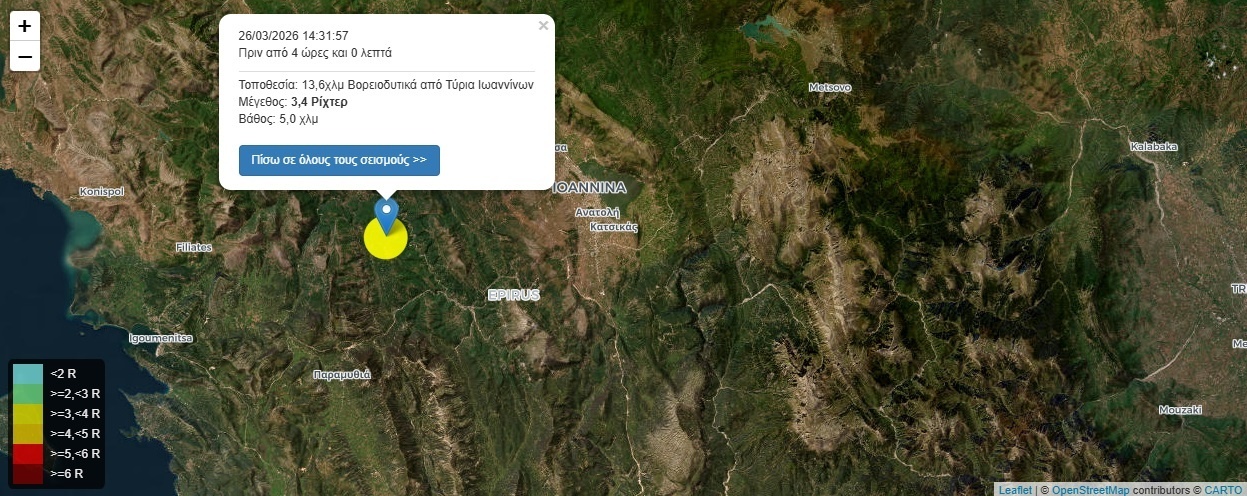Click the Metsovo town label
This screenshot has width=1247, height=496.
pyautogui.click(x=830, y=88)
